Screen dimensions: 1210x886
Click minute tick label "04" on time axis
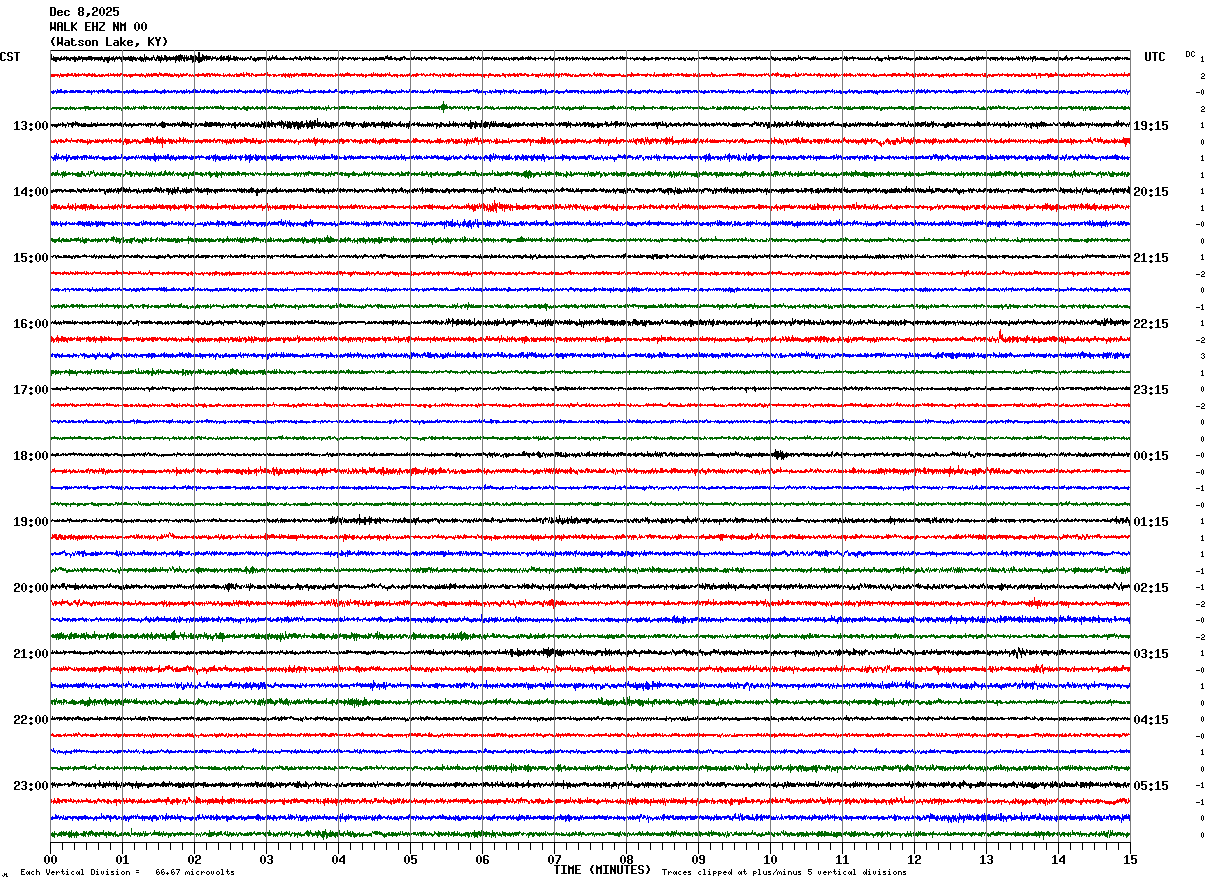(x=338, y=859)
